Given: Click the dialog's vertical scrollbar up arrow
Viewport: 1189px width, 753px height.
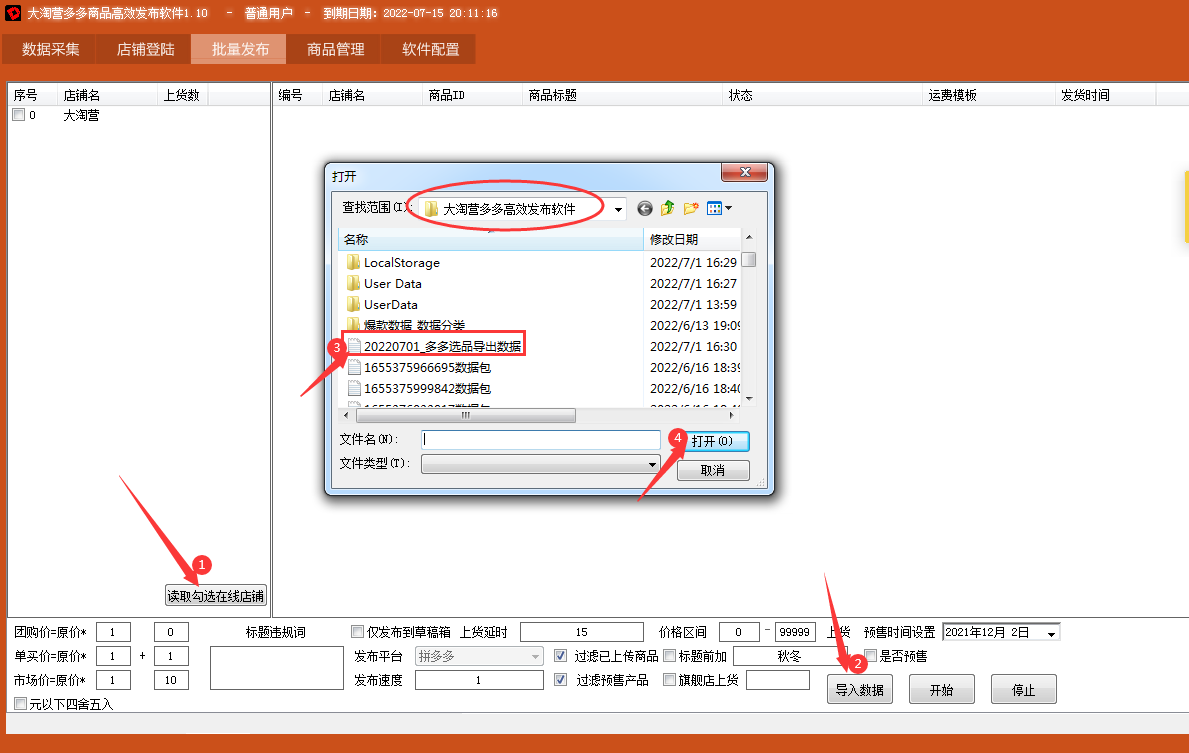Looking at the screenshot, I should (749, 237).
